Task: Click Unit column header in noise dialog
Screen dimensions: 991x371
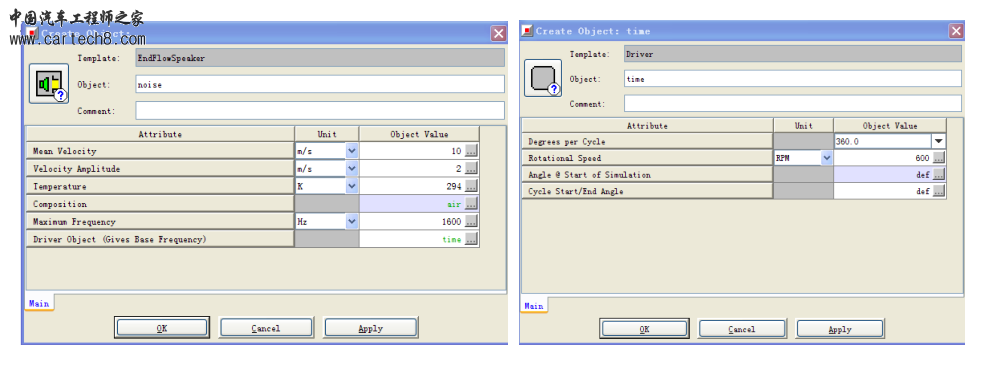Action: [327, 134]
